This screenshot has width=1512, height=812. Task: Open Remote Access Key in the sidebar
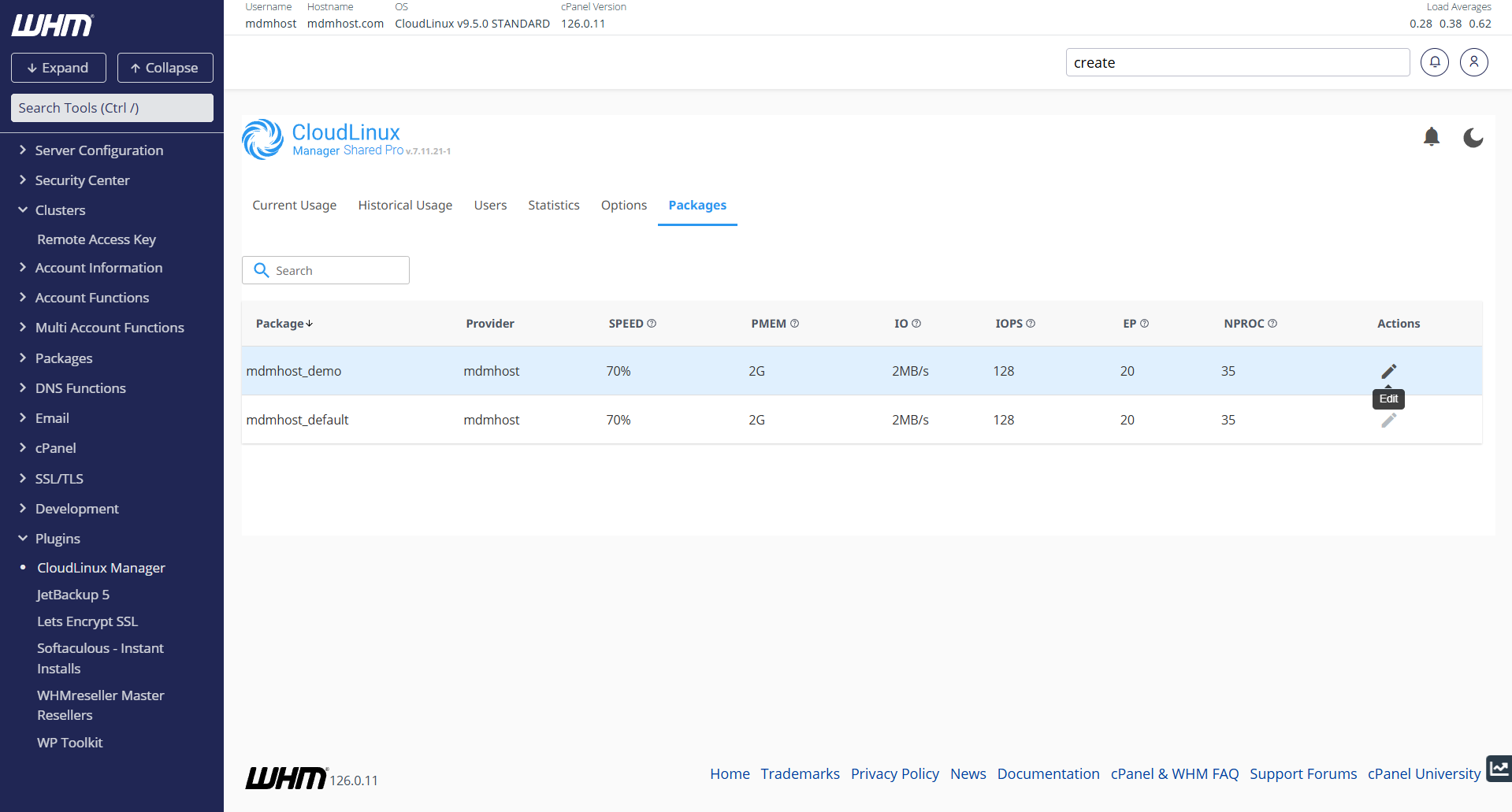[96, 239]
